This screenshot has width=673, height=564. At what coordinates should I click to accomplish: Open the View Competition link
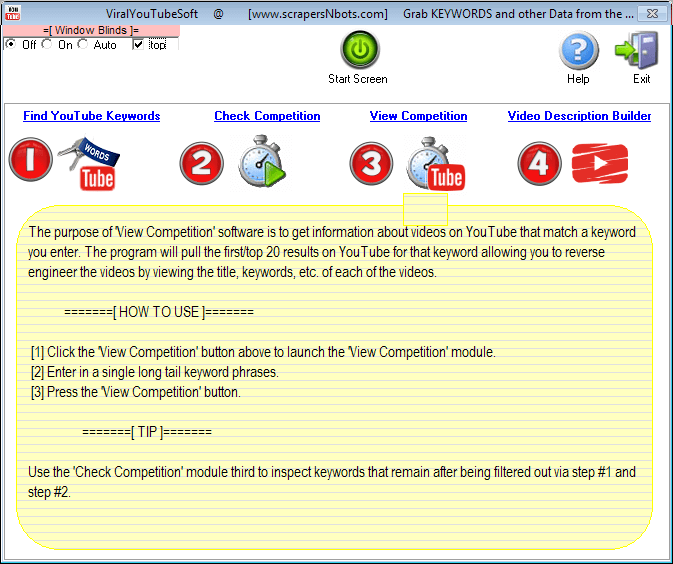tap(418, 116)
